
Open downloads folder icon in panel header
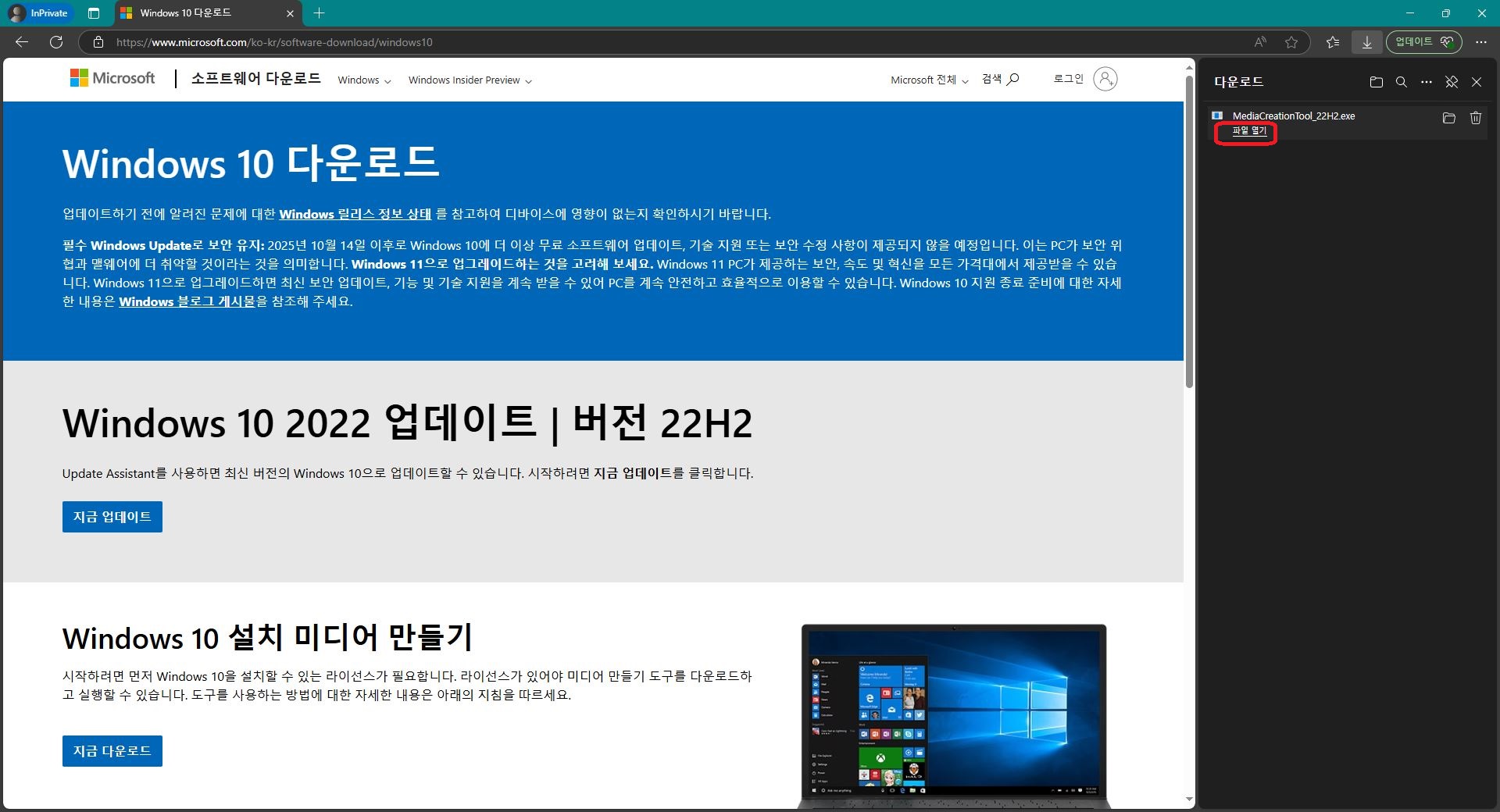1377,82
